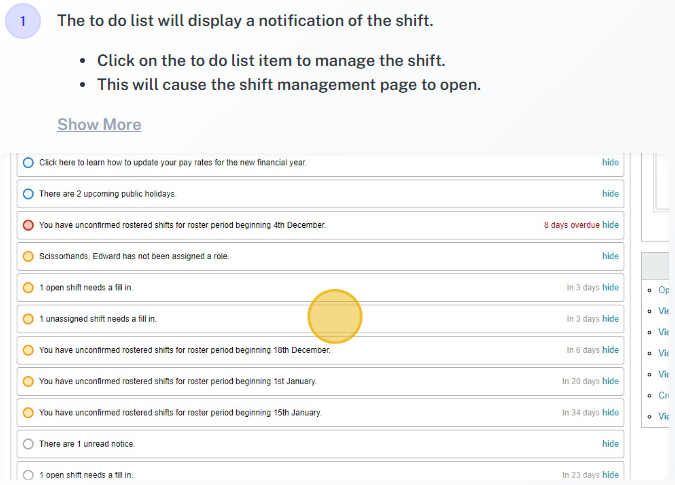The width and height of the screenshot is (675, 485).
Task: Open unconfirmed shifts beginning 15th January
Action: 180,413
